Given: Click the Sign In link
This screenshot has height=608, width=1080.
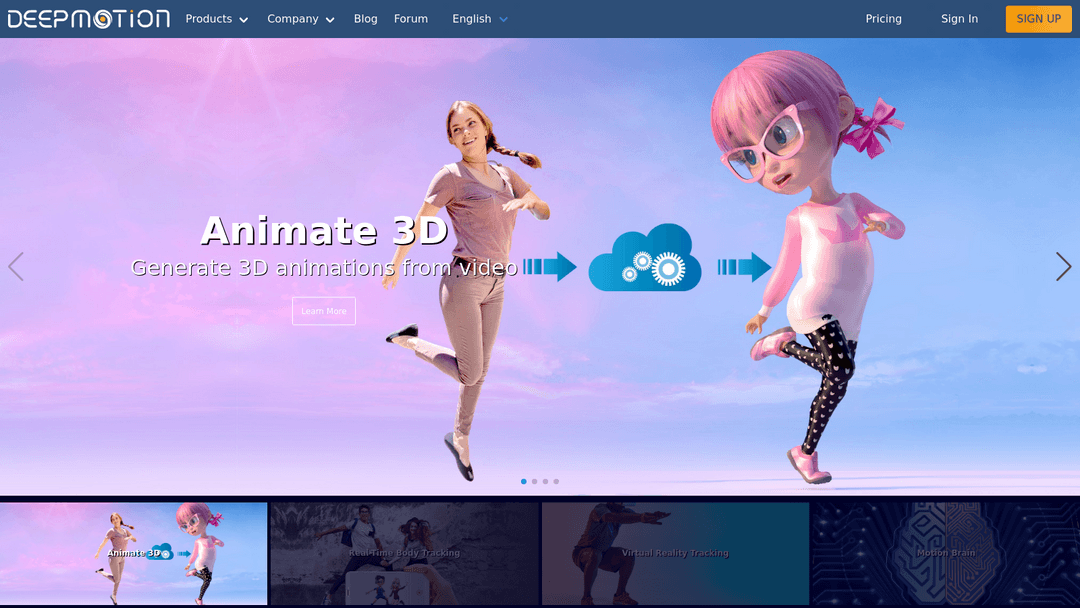Looking at the screenshot, I should click(x=959, y=18).
